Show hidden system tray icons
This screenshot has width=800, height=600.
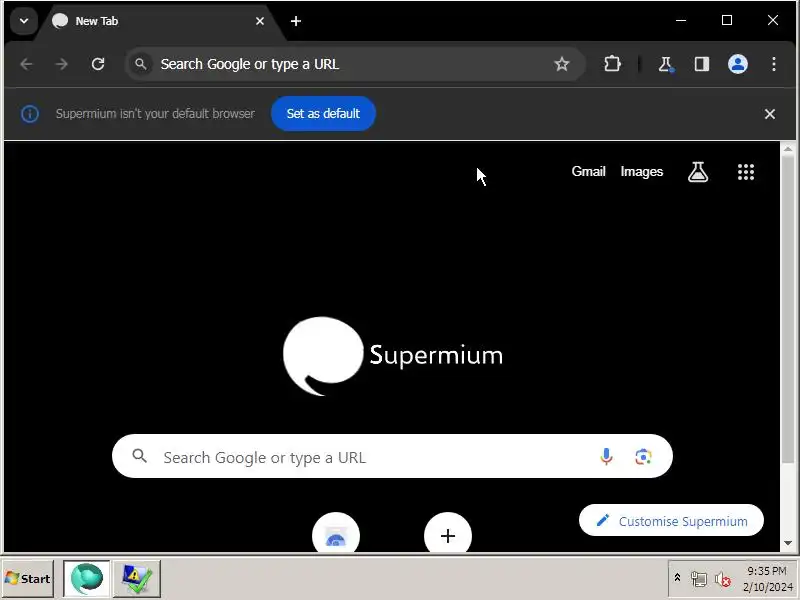(x=677, y=578)
